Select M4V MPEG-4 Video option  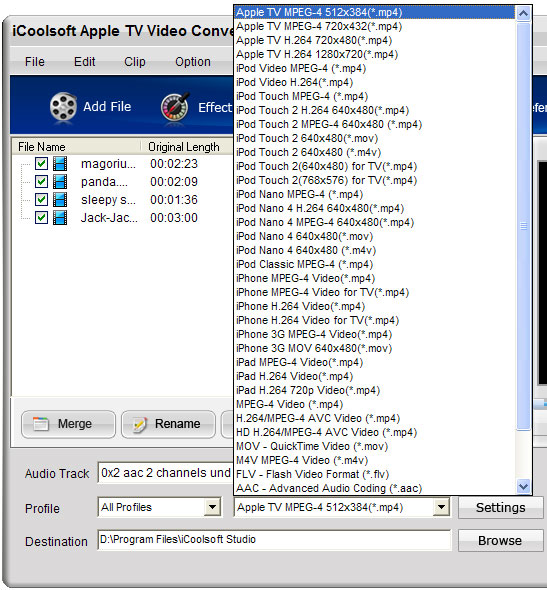pos(374,460)
